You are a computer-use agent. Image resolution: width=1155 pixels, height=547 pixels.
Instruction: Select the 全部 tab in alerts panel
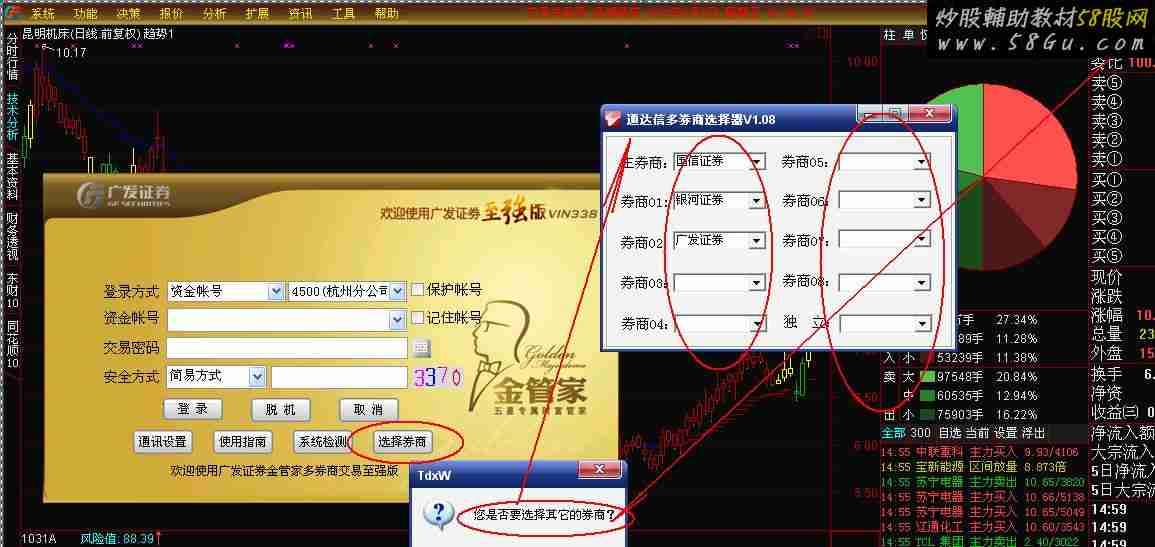pos(893,432)
